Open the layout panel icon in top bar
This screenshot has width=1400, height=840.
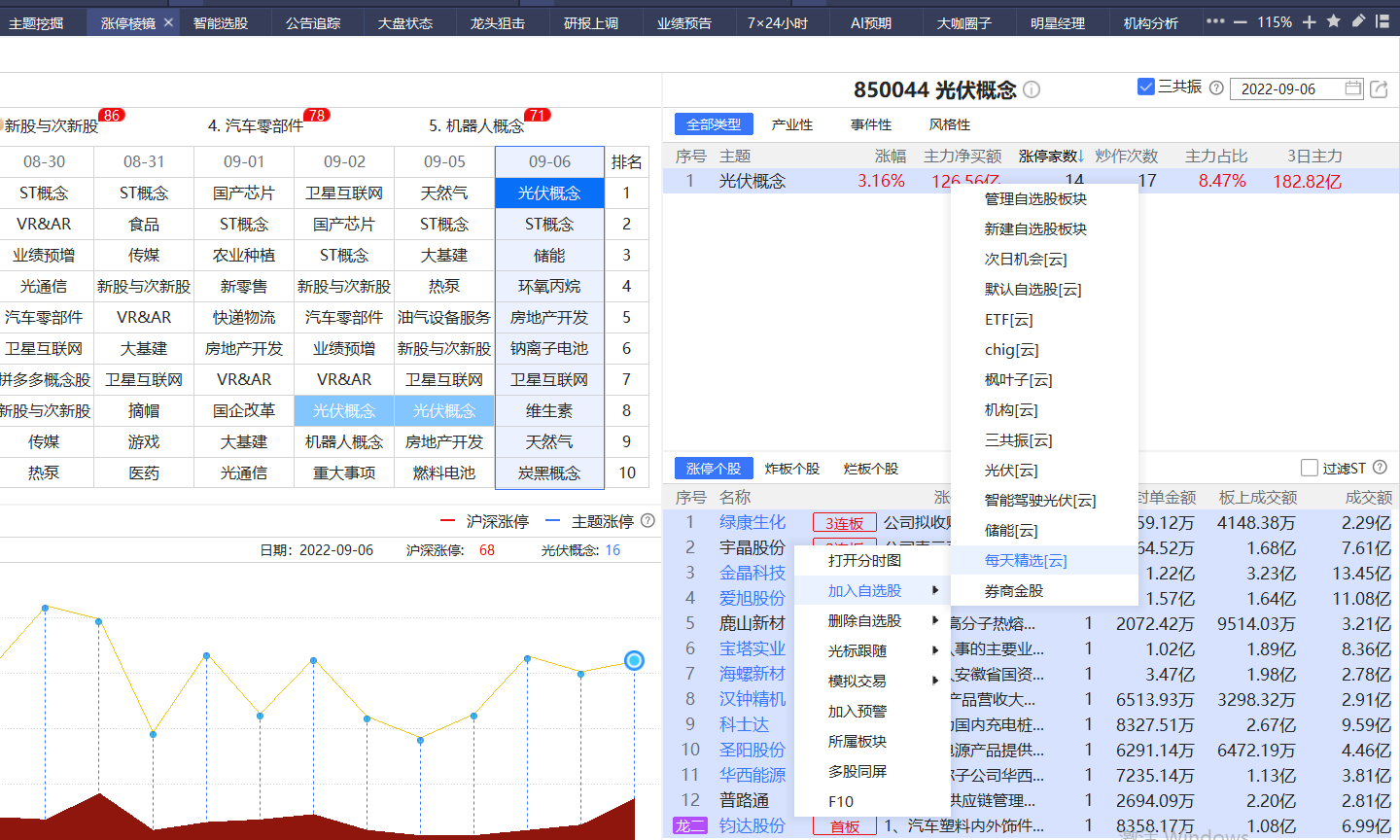click(x=1382, y=21)
